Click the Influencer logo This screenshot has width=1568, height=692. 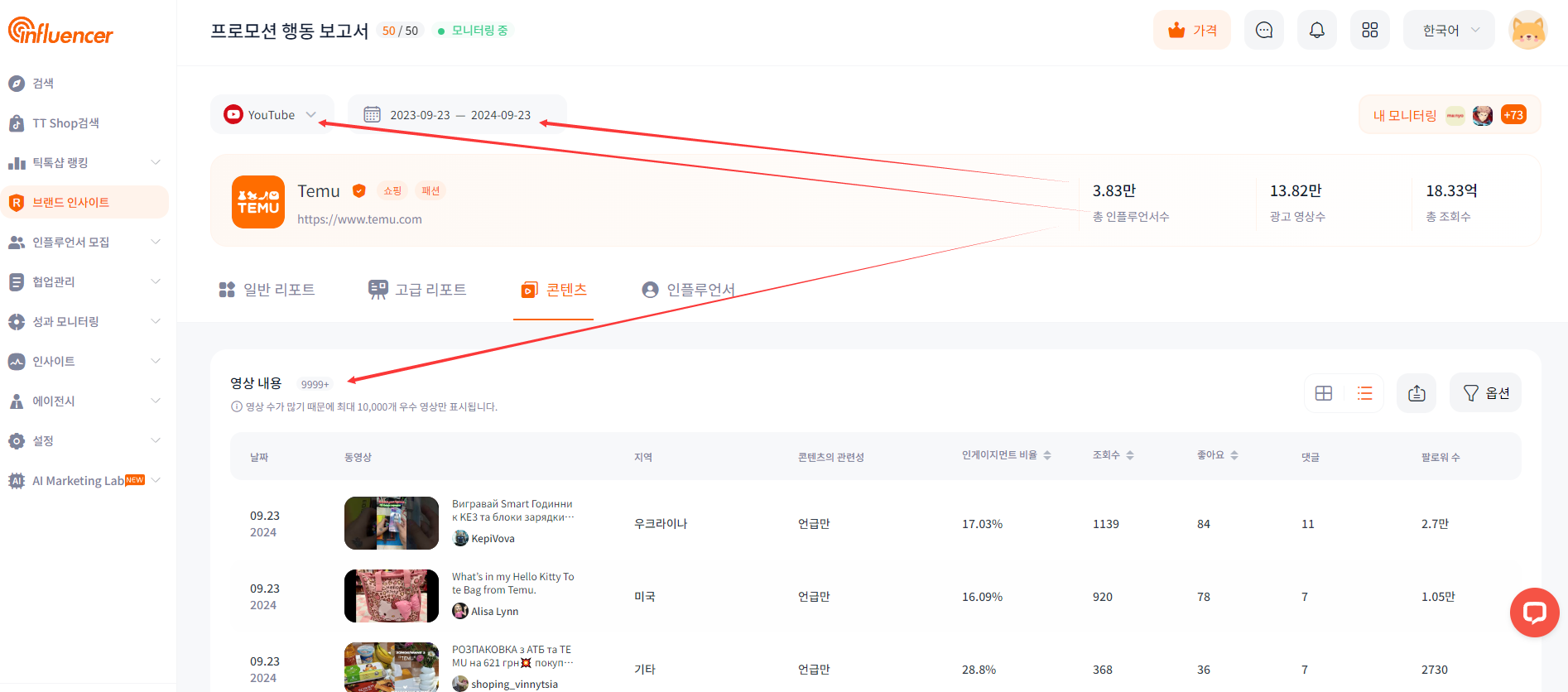(60, 31)
